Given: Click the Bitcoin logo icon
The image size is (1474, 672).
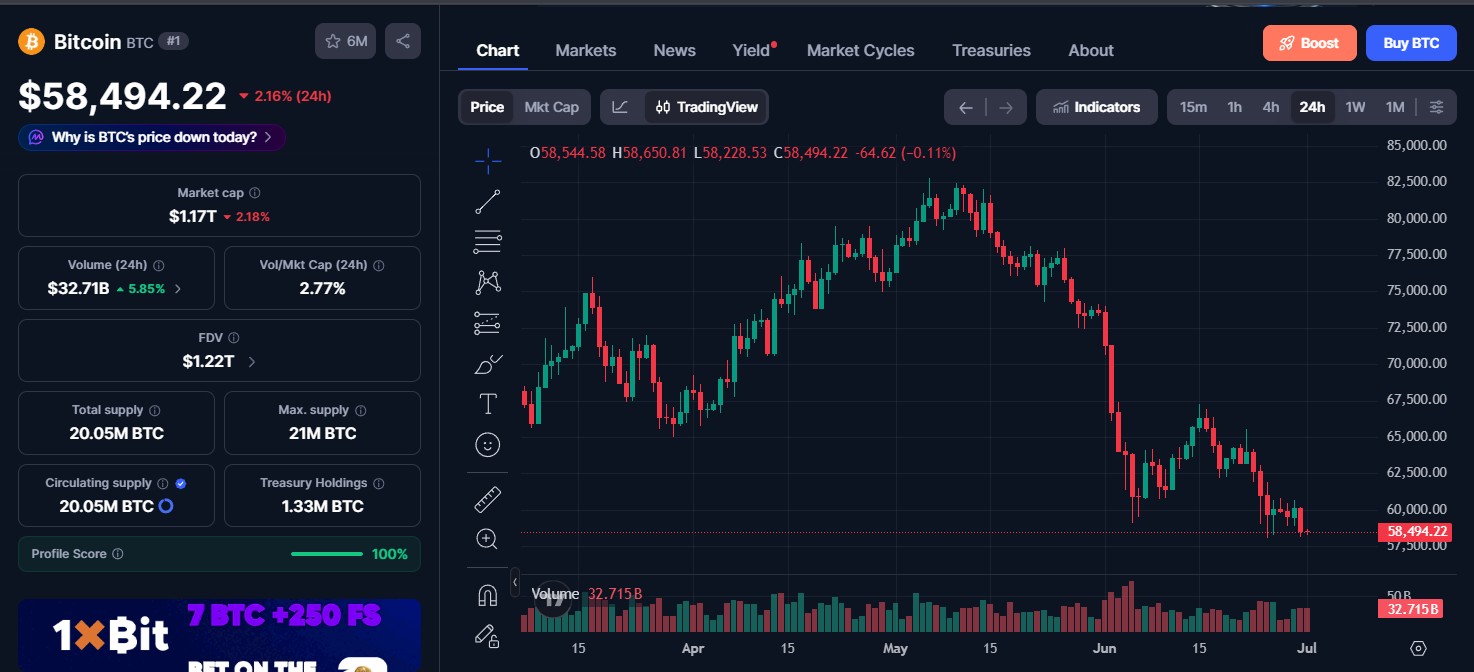Looking at the screenshot, I should click(x=32, y=42).
